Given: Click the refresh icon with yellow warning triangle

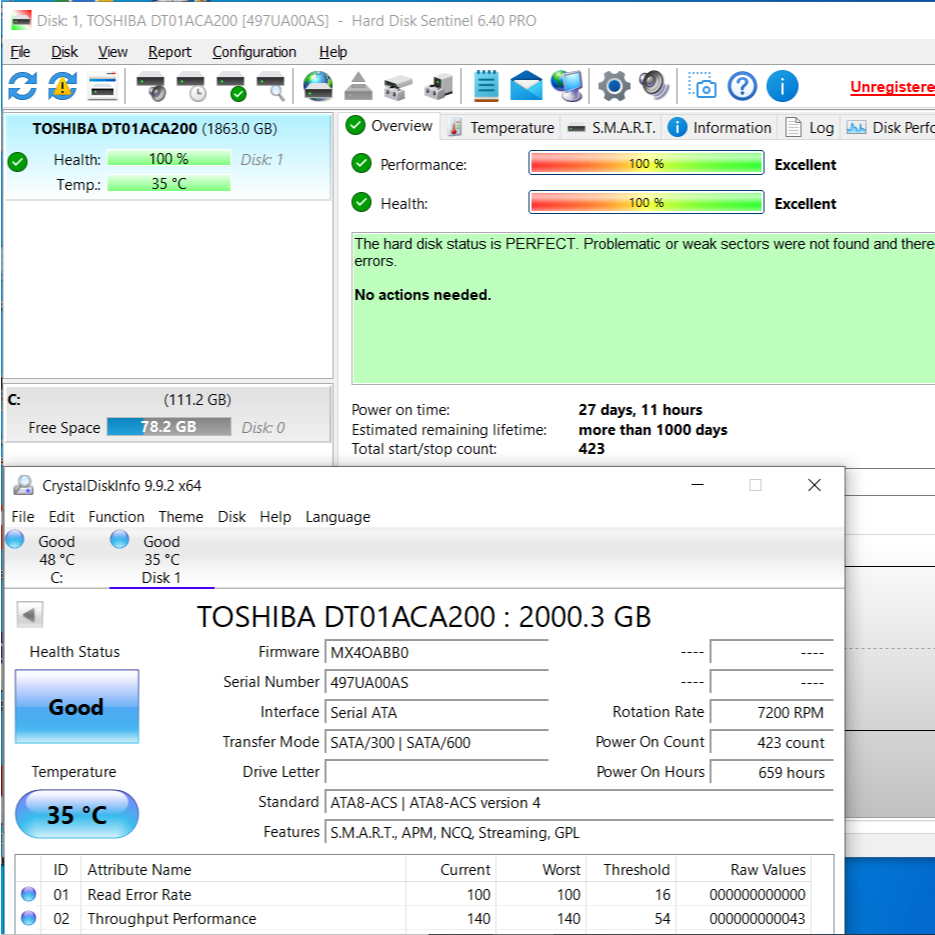Looking at the screenshot, I should point(63,86).
